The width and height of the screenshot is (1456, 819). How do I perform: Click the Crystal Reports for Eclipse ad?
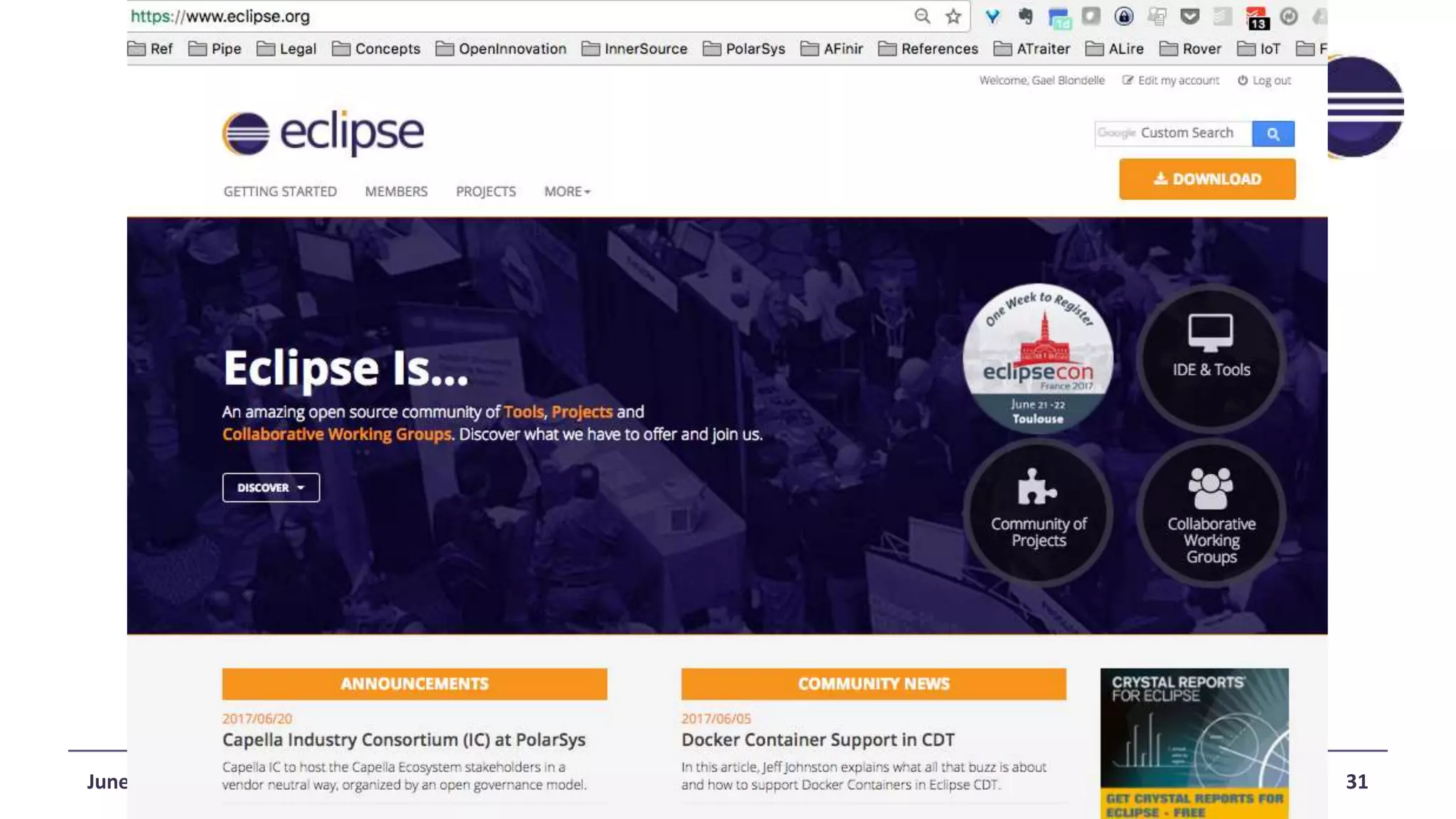[1194, 744]
